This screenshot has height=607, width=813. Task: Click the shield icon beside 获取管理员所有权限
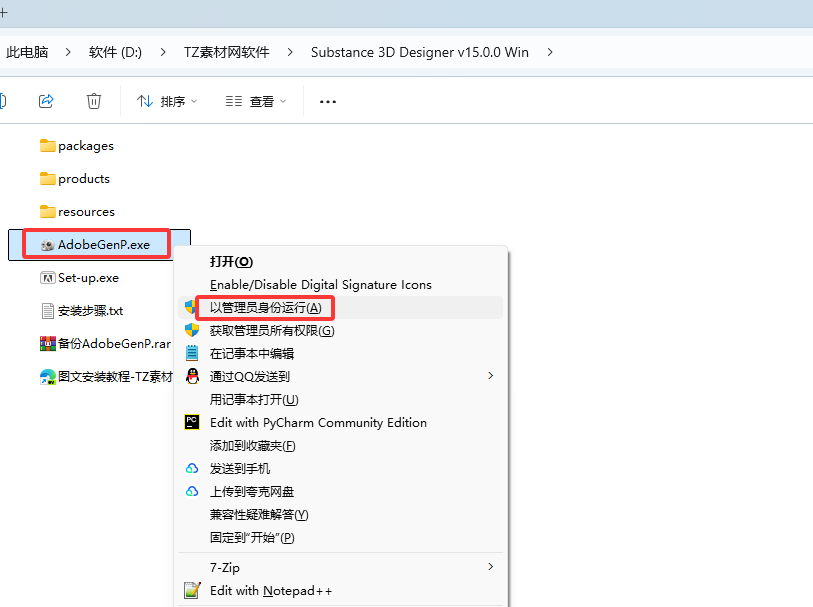pos(192,330)
